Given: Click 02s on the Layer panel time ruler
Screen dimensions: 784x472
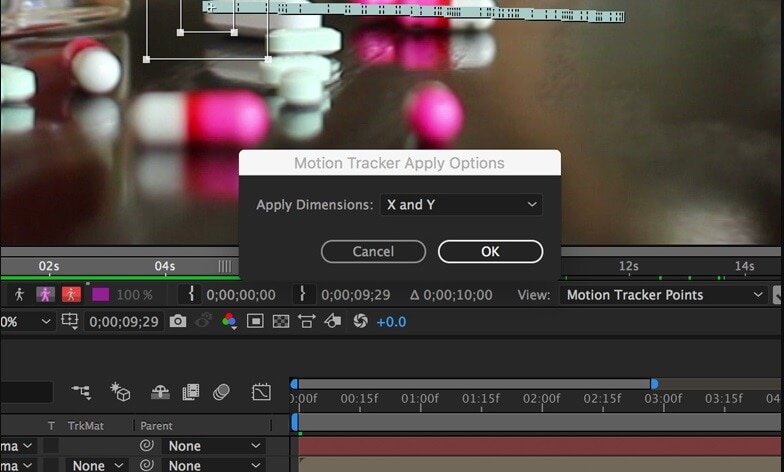Looking at the screenshot, I should (x=49, y=266).
